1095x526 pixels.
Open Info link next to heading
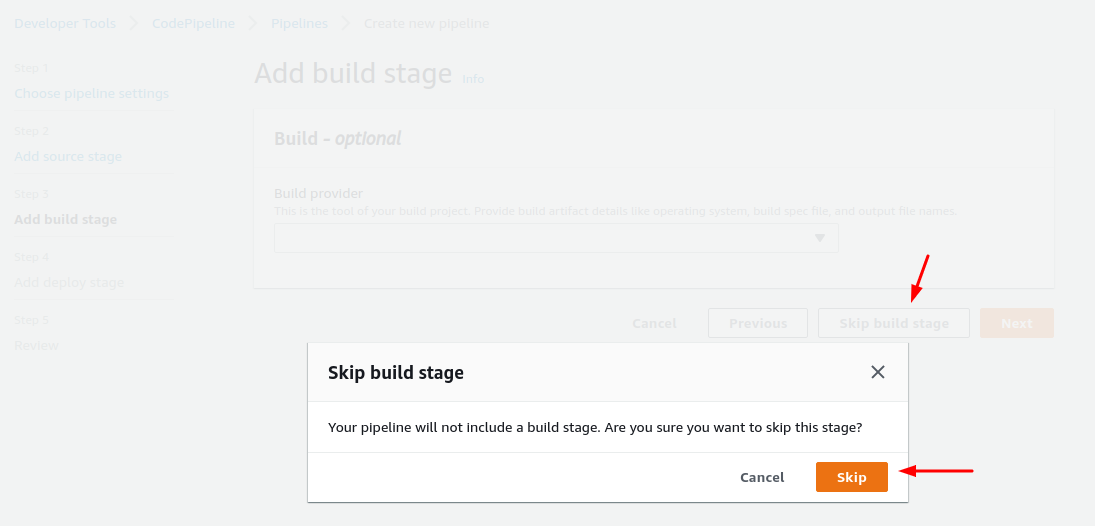[473, 79]
